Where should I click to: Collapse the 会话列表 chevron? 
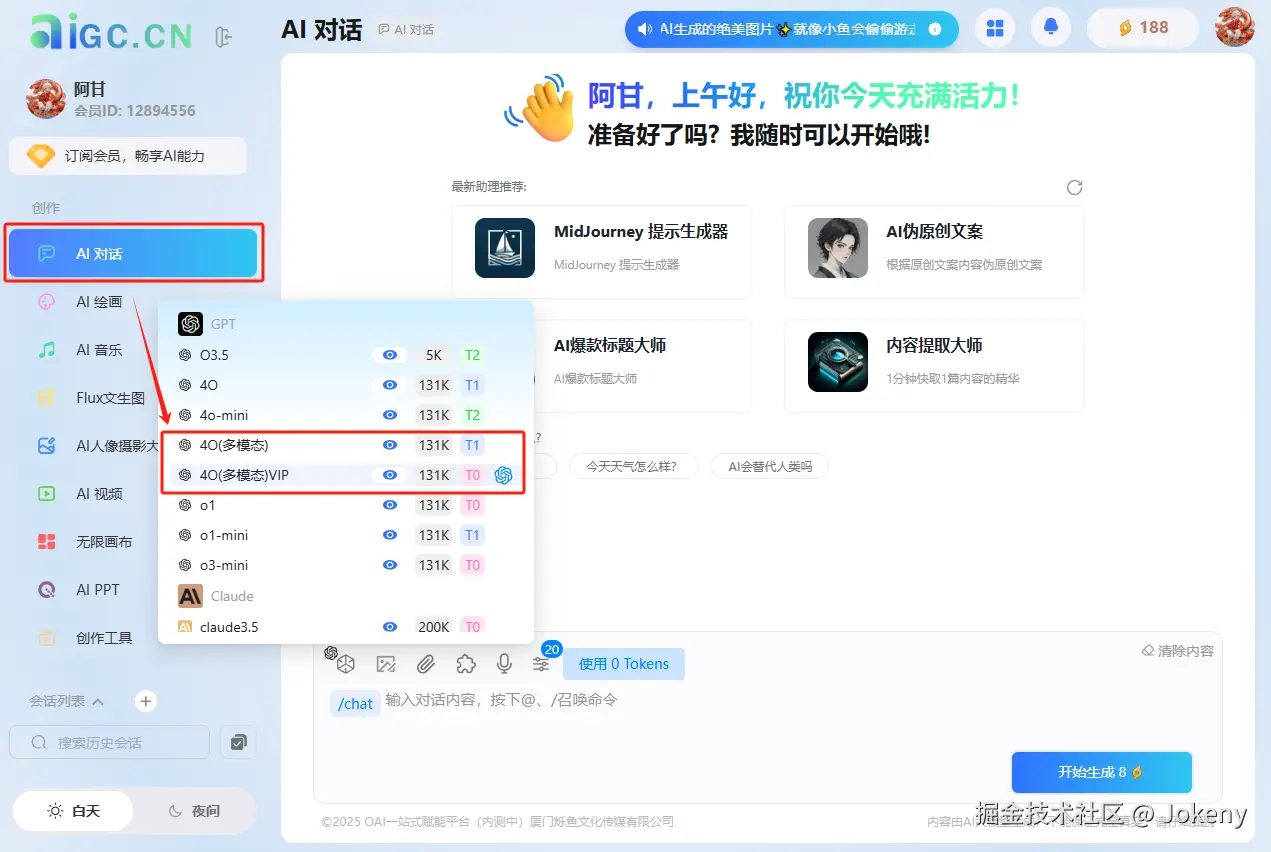(x=98, y=701)
